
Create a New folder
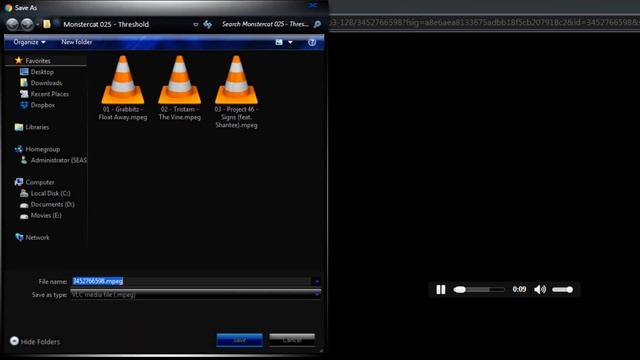(76, 42)
